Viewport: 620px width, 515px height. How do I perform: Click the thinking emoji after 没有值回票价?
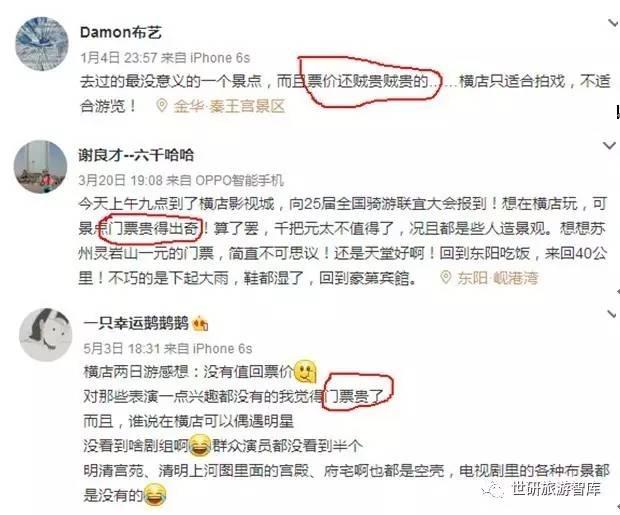pyautogui.click(x=306, y=371)
